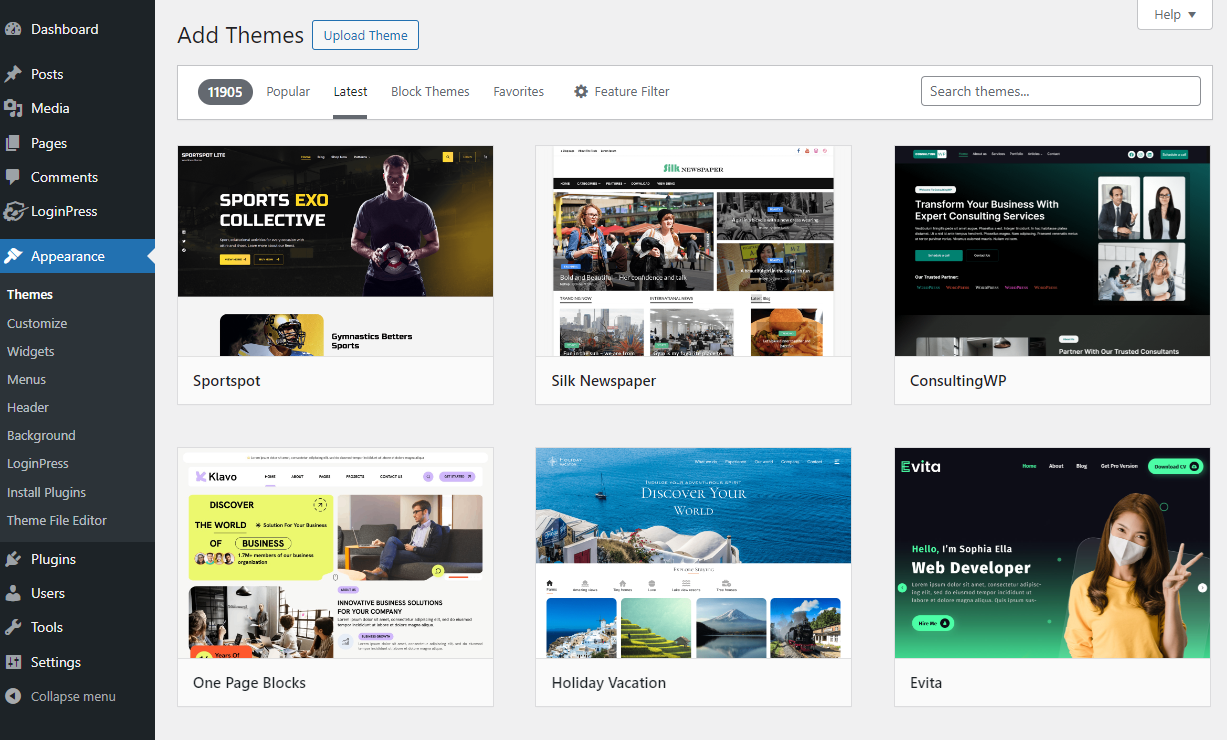The width and height of the screenshot is (1227, 740).
Task: Click the Upload Theme button
Action: point(365,35)
